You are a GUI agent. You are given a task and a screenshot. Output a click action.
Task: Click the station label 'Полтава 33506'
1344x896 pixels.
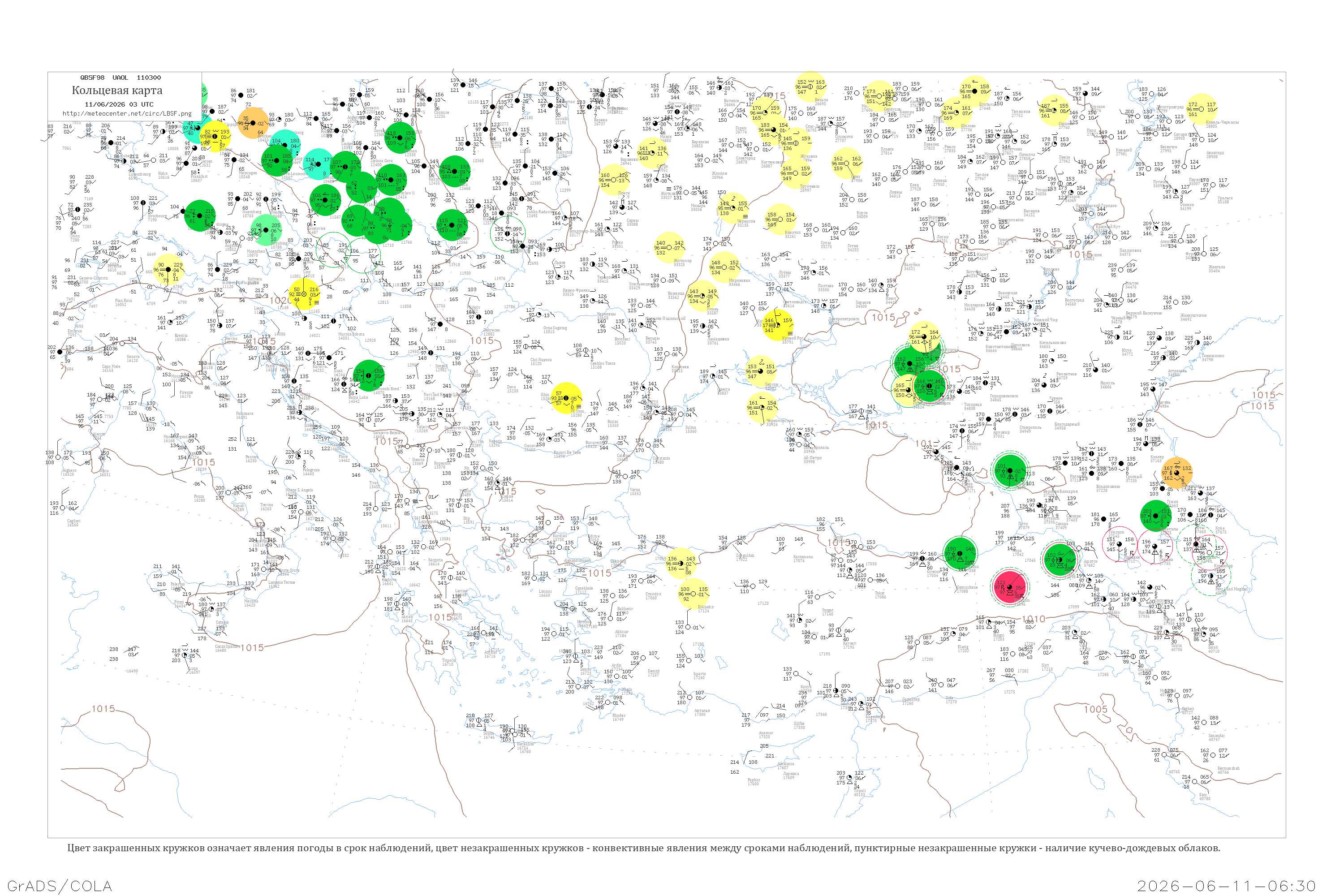coord(826,288)
